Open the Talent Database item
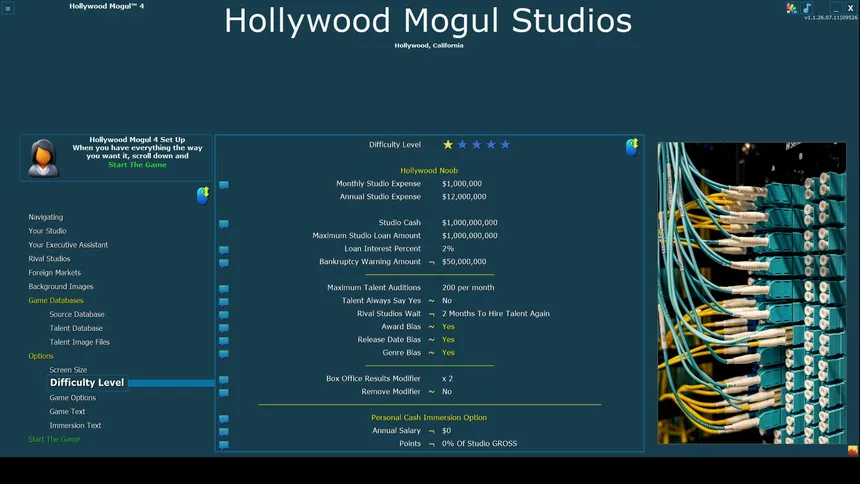Viewport: 860px width, 484px height. [76, 328]
